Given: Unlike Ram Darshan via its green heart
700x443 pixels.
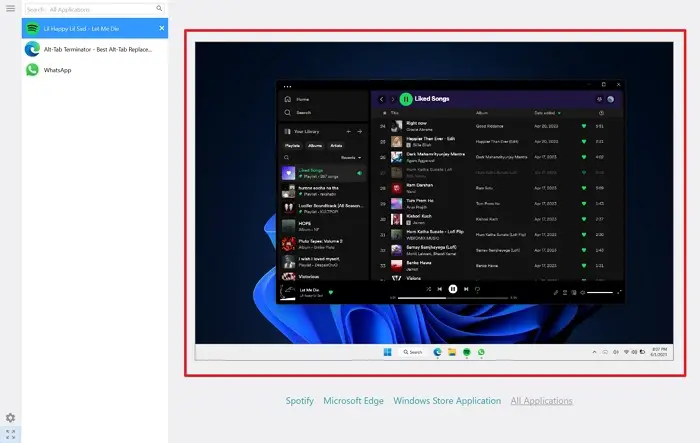Looking at the screenshot, I should (x=583, y=188).
